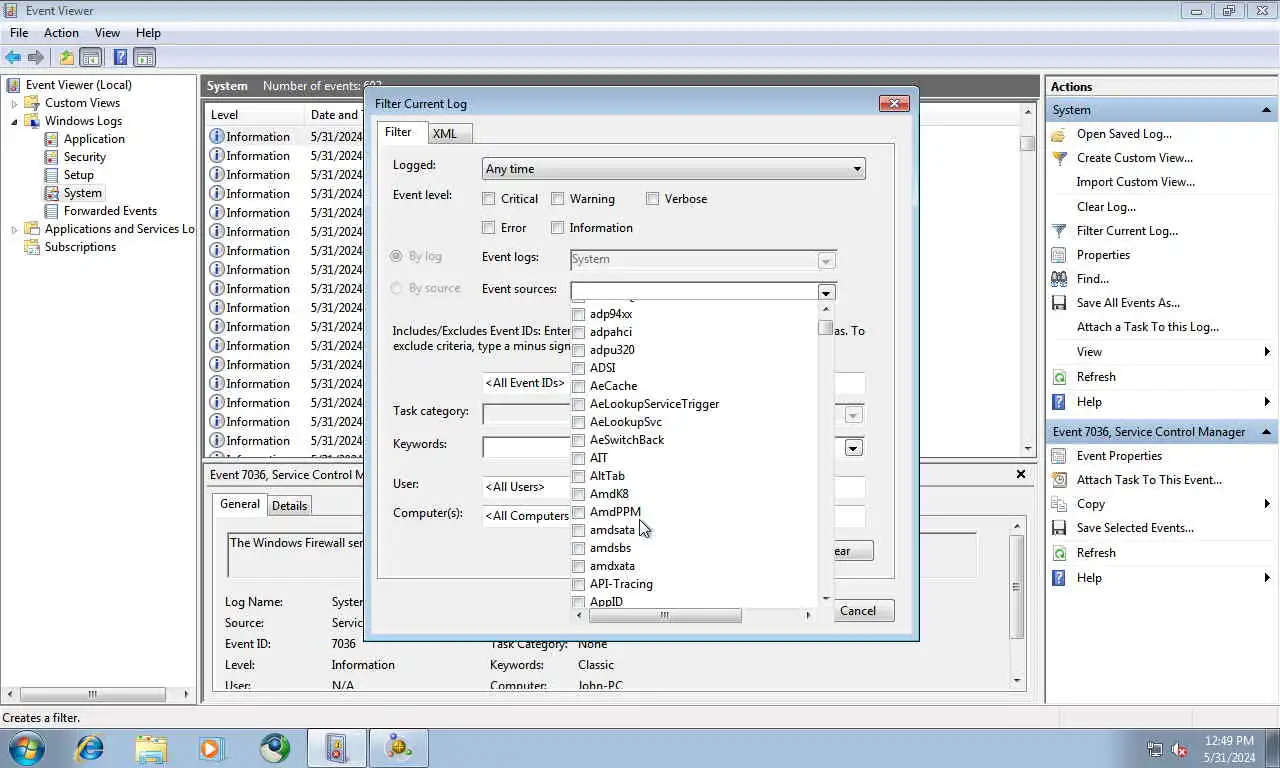Click the Filter Current Log action icon
1280x768 pixels.
pyautogui.click(x=1059, y=231)
